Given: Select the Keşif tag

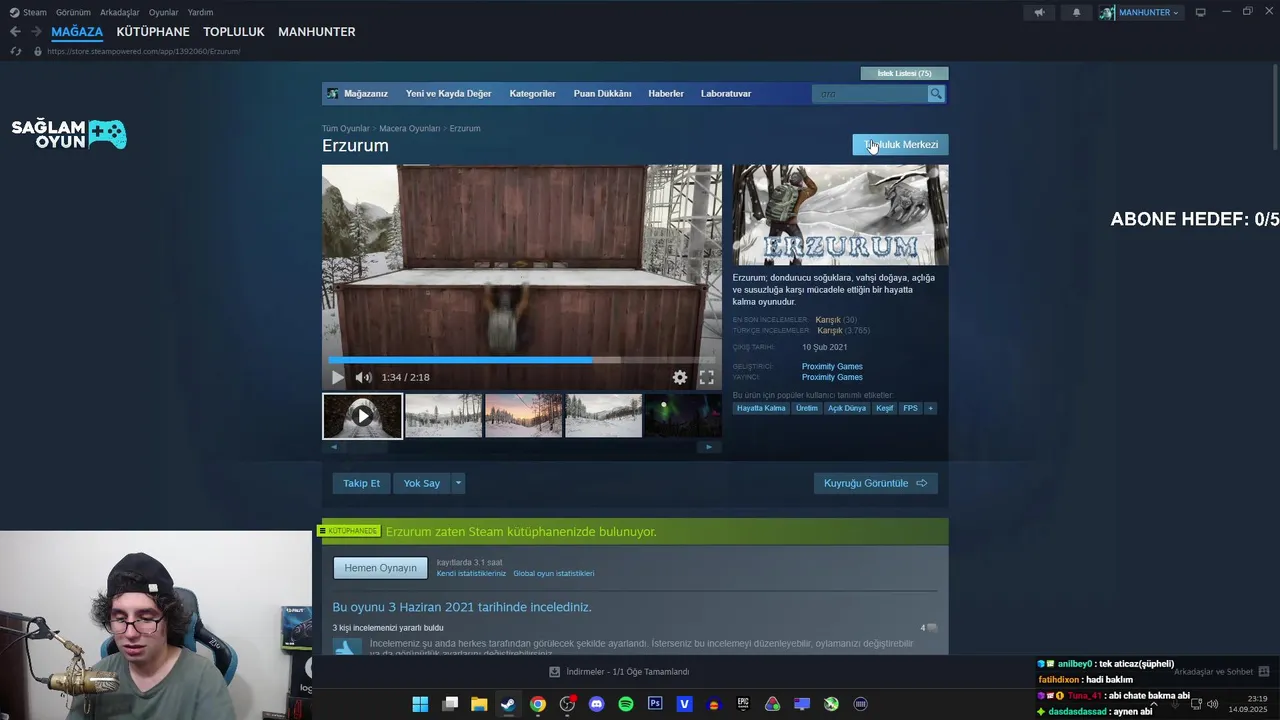Looking at the screenshot, I should [885, 408].
